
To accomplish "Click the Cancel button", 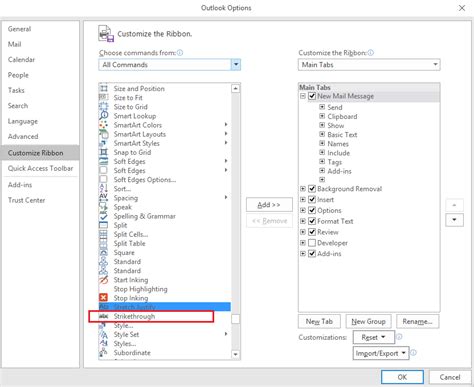I will tap(450, 377).
